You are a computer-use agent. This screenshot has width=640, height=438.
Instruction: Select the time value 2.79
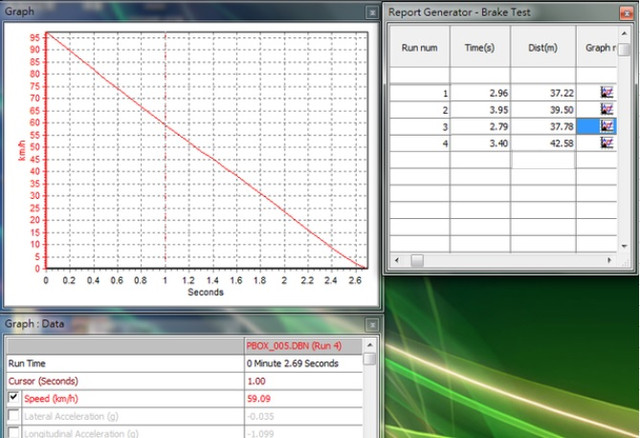[x=480, y=127]
